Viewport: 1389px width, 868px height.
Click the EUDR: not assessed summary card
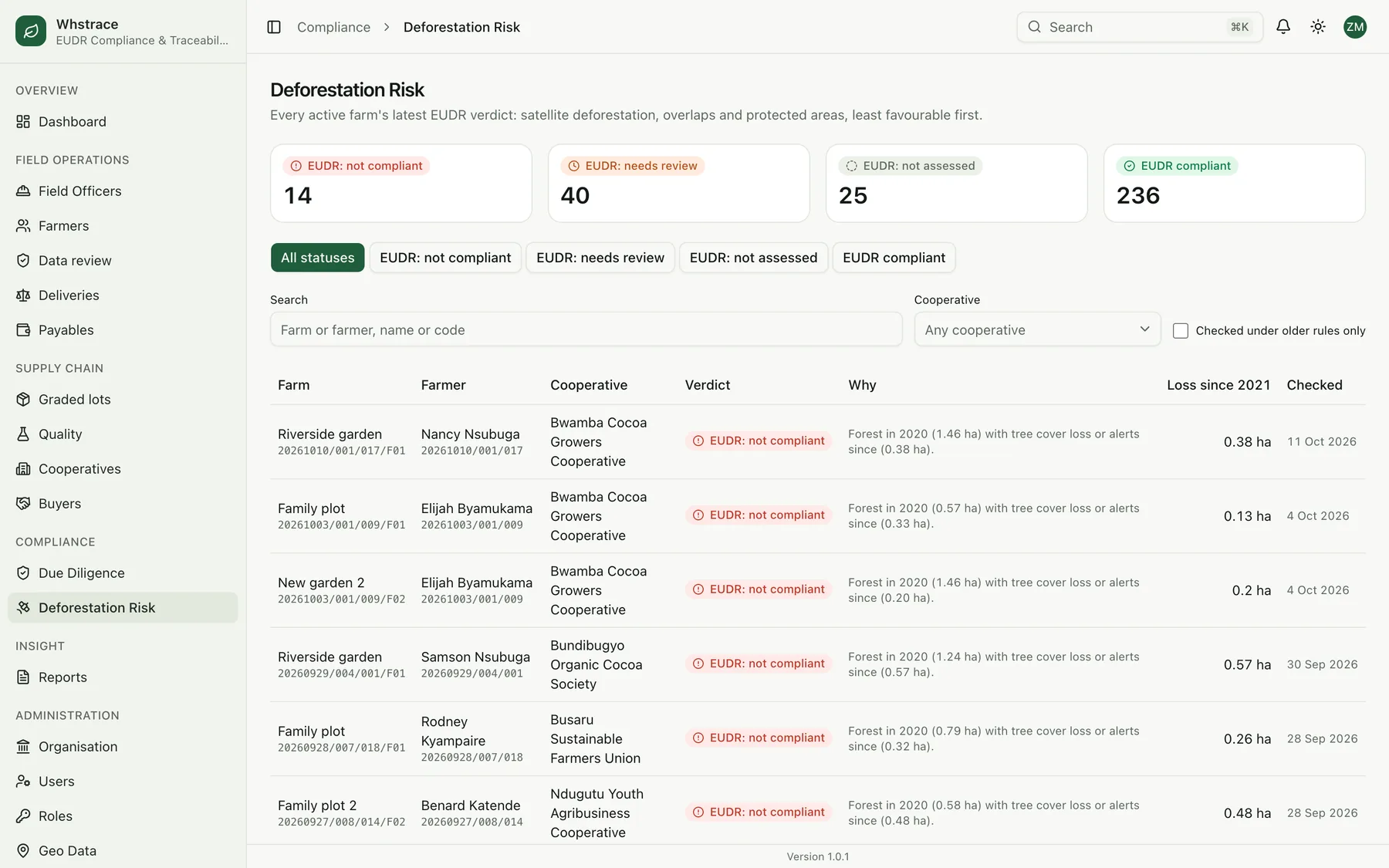pos(957,184)
